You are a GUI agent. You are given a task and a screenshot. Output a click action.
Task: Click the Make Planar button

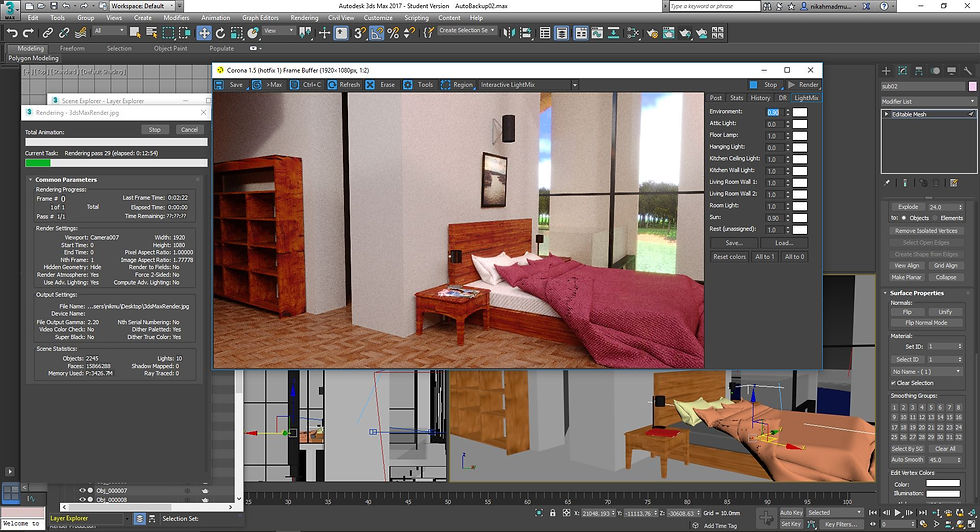[x=906, y=277]
